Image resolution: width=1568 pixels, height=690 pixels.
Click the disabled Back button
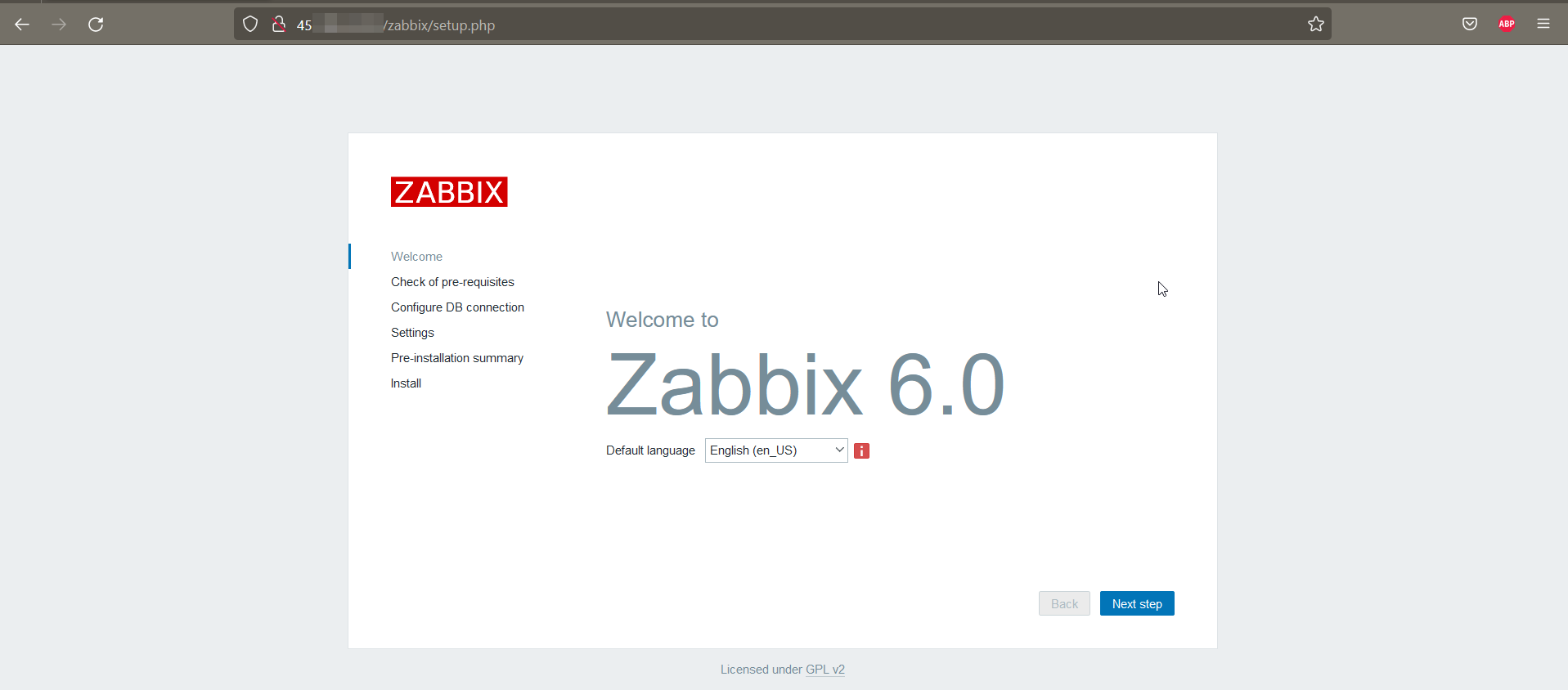click(1064, 603)
